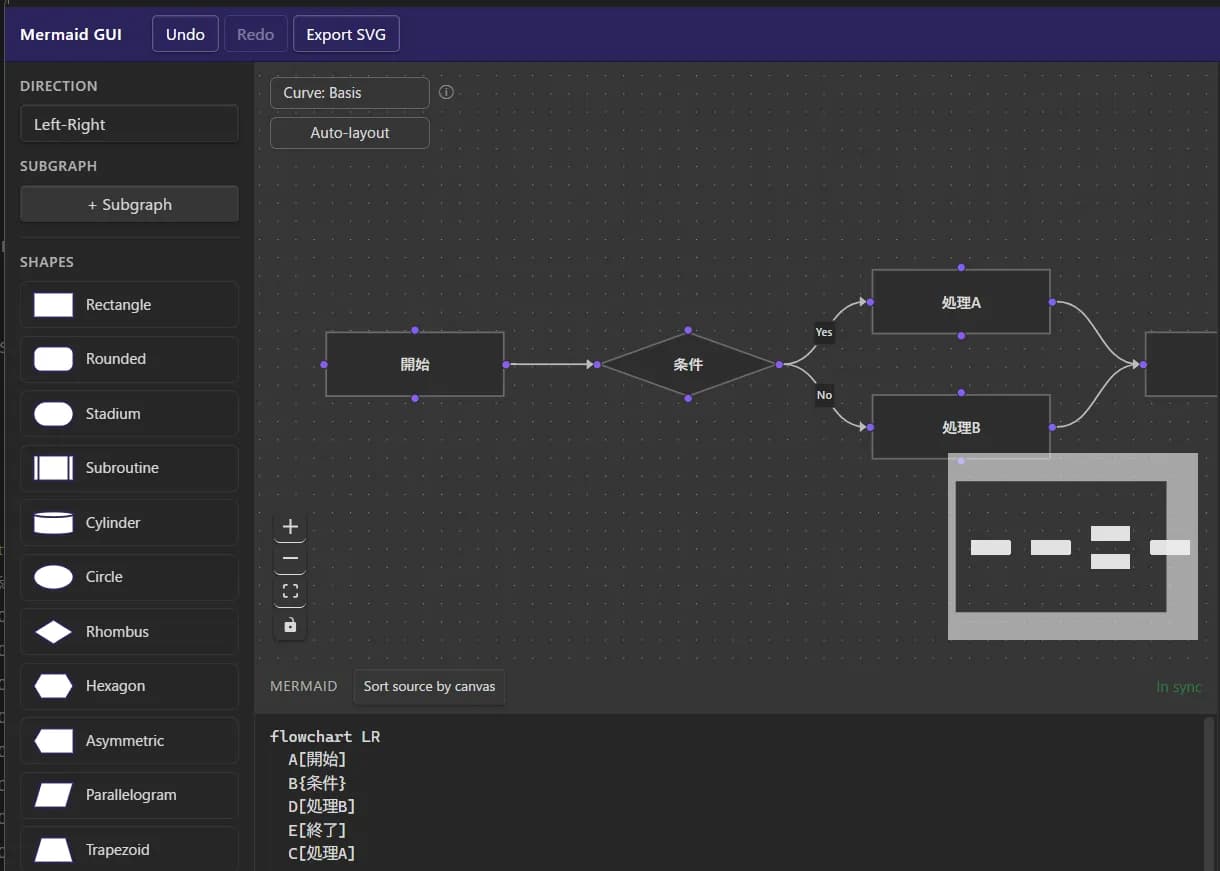Click the left handle of 条件 node
This screenshot has width=1220, height=871.
pos(597,364)
